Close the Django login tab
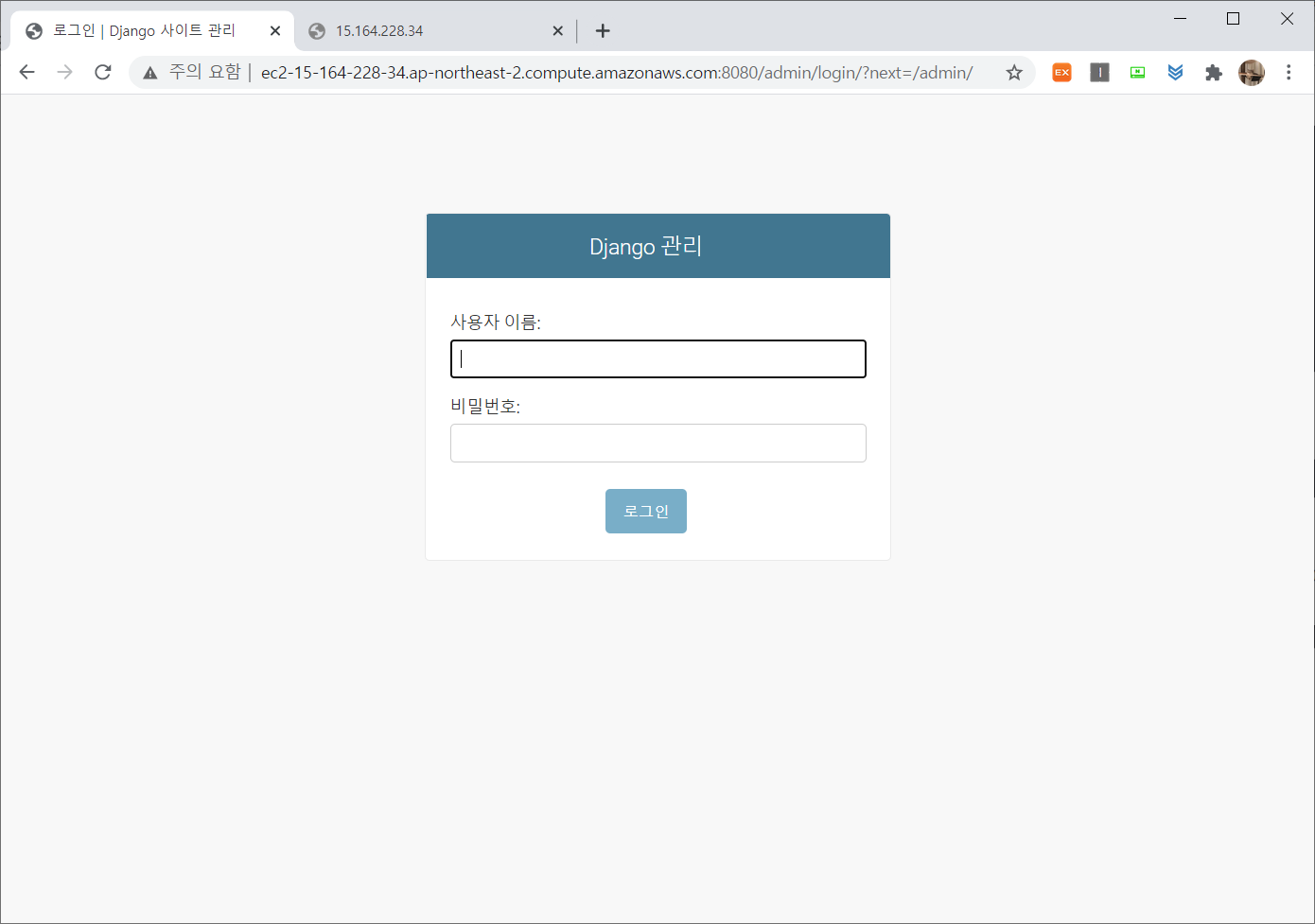 coord(275,31)
